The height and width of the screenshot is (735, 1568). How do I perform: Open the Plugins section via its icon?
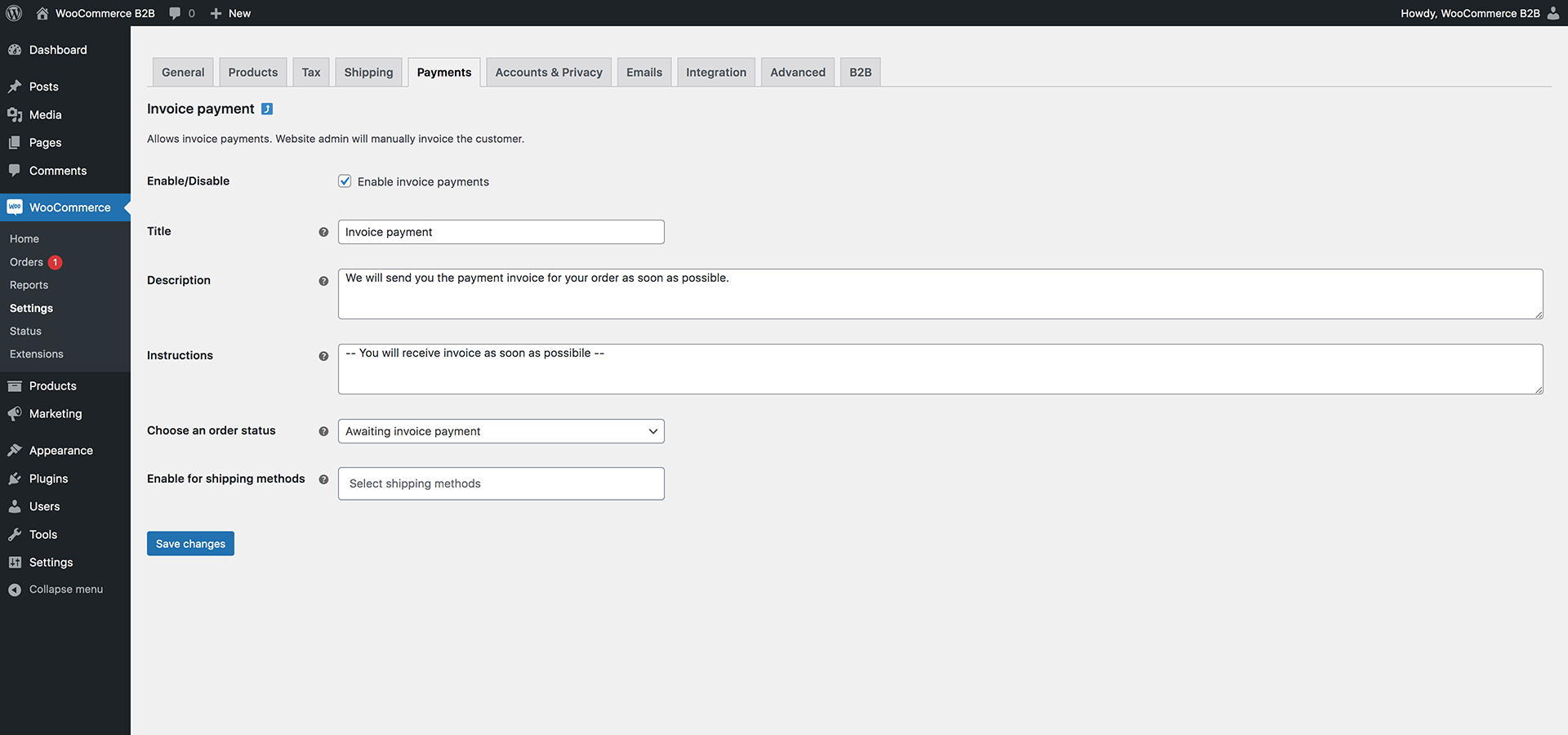15,478
